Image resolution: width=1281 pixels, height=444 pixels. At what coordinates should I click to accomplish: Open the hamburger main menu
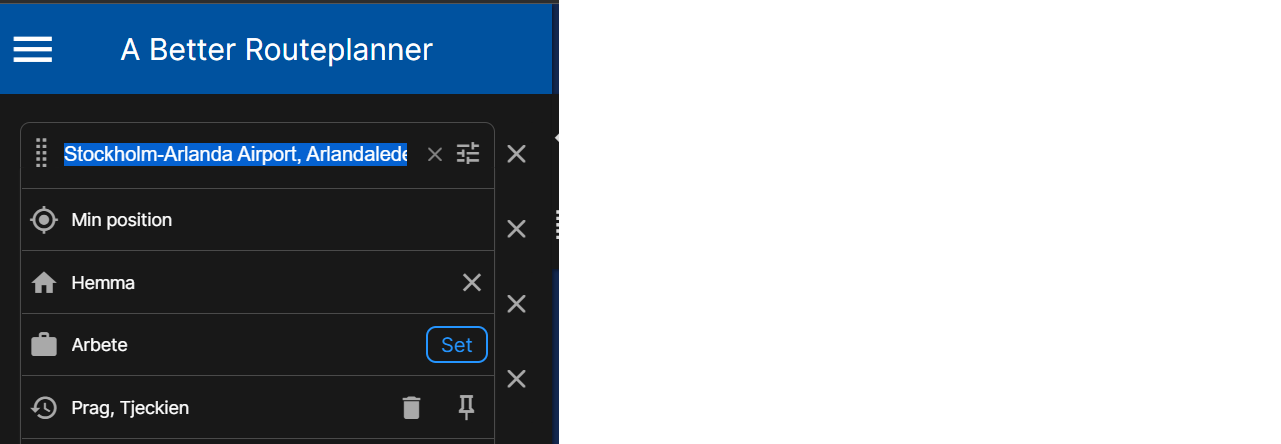tap(32, 49)
